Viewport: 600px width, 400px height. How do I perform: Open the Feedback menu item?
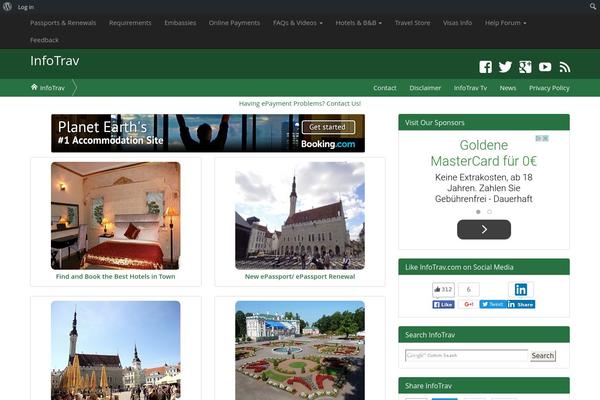click(44, 40)
